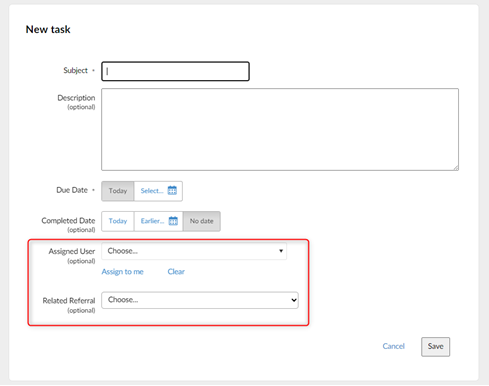
Task: Click the New task heading
Action: point(48,29)
